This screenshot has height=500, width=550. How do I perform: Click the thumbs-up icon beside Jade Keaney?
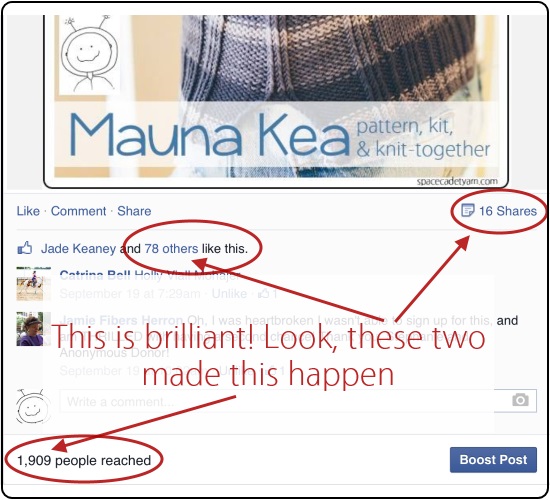coord(25,248)
